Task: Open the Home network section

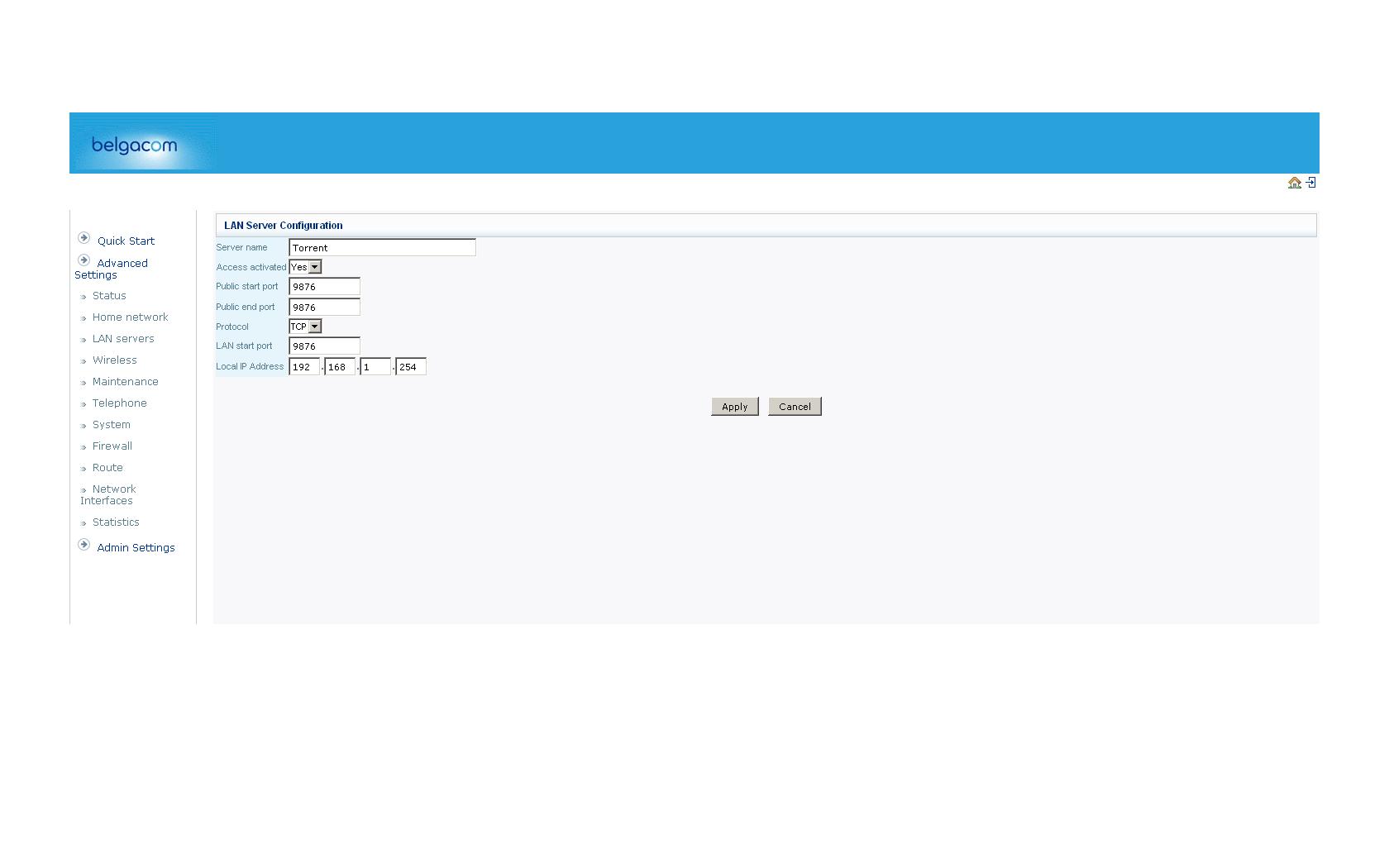Action: pyautogui.click(x=130, y=317)
